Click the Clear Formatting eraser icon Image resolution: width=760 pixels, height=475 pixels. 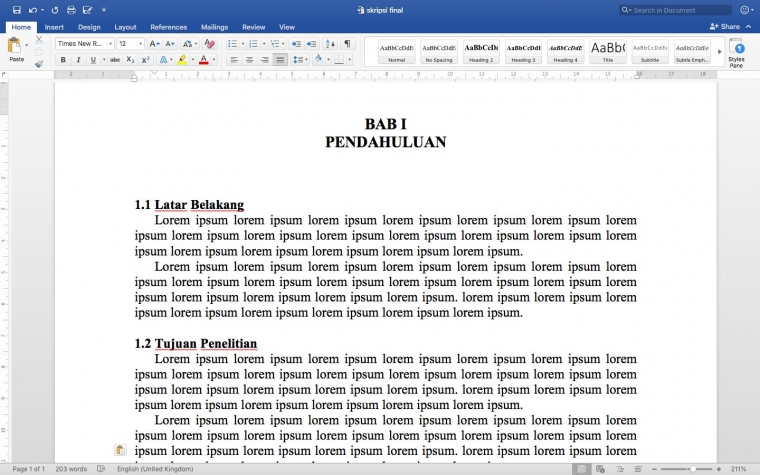pyautogui.click(x=209, y=44)
